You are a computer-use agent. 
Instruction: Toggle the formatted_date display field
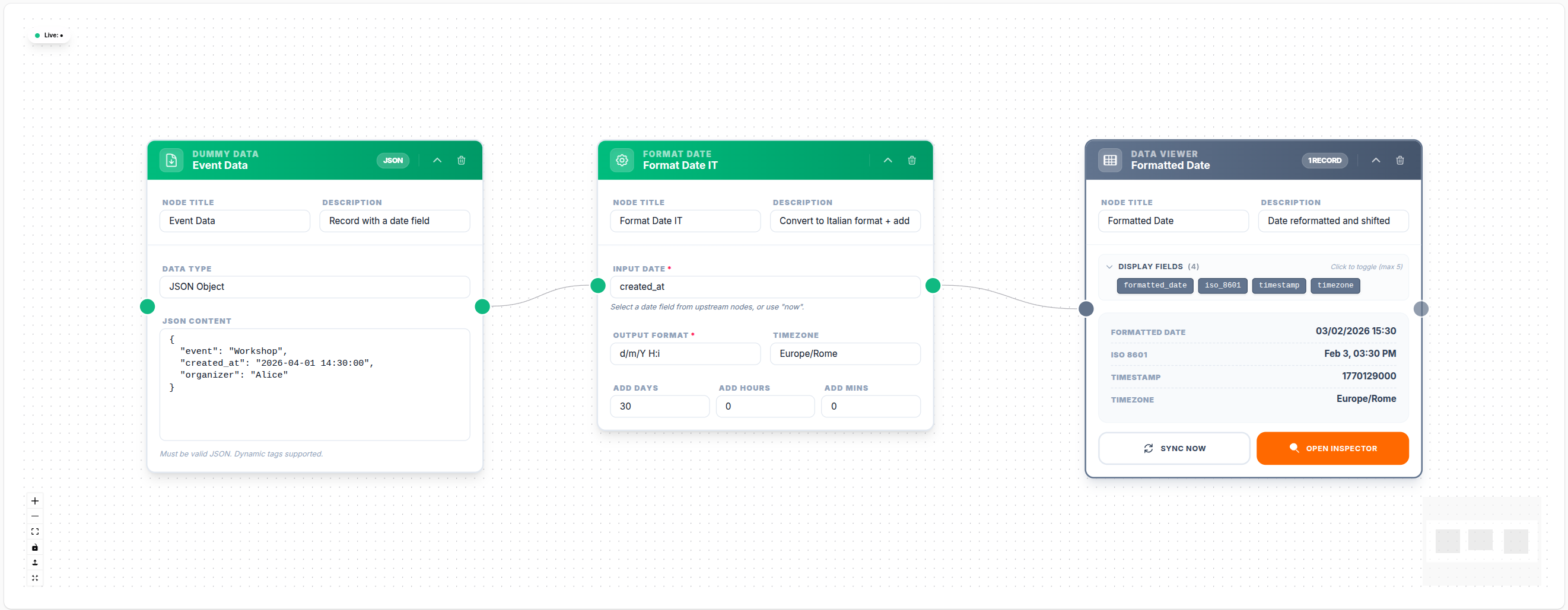[1154, 285]
